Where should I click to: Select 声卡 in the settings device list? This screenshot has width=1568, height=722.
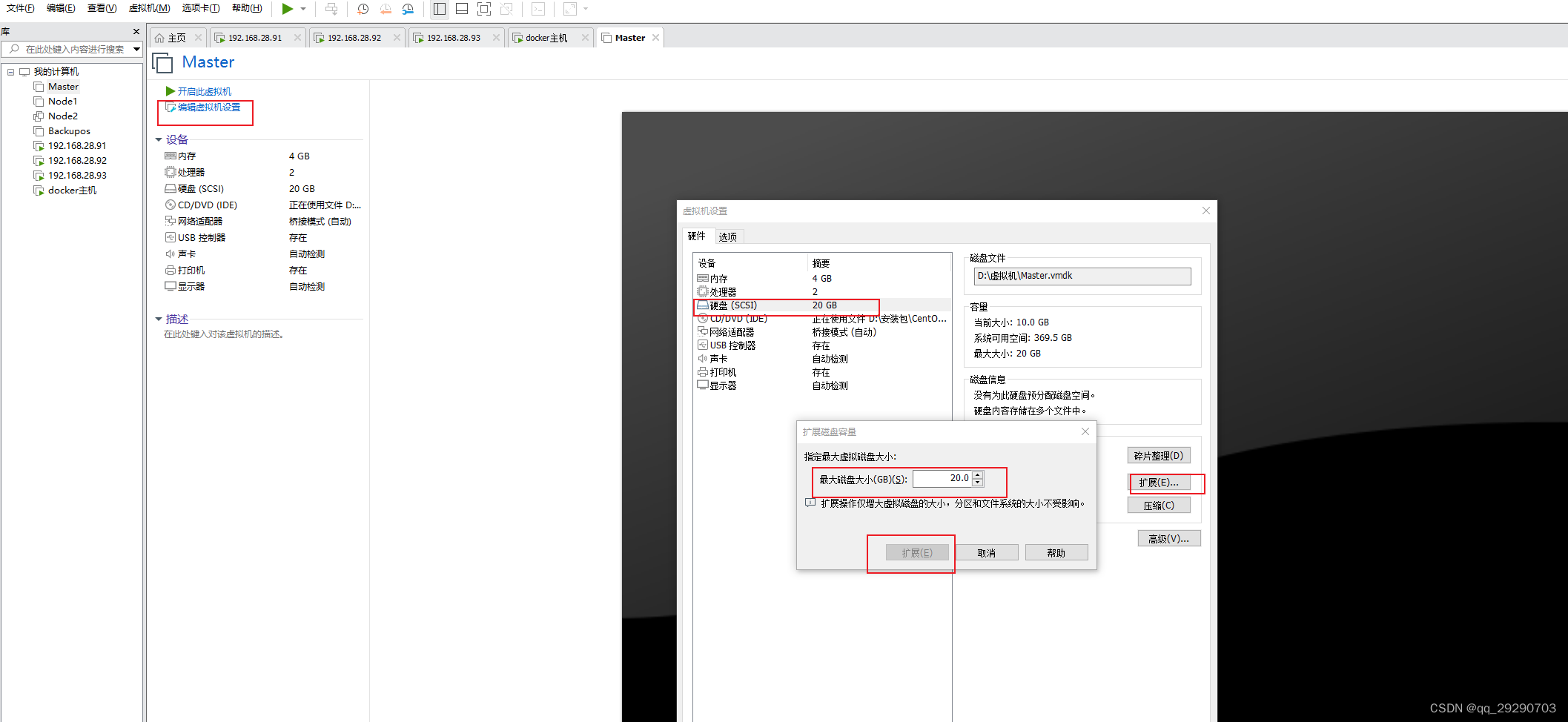(821, 359)
